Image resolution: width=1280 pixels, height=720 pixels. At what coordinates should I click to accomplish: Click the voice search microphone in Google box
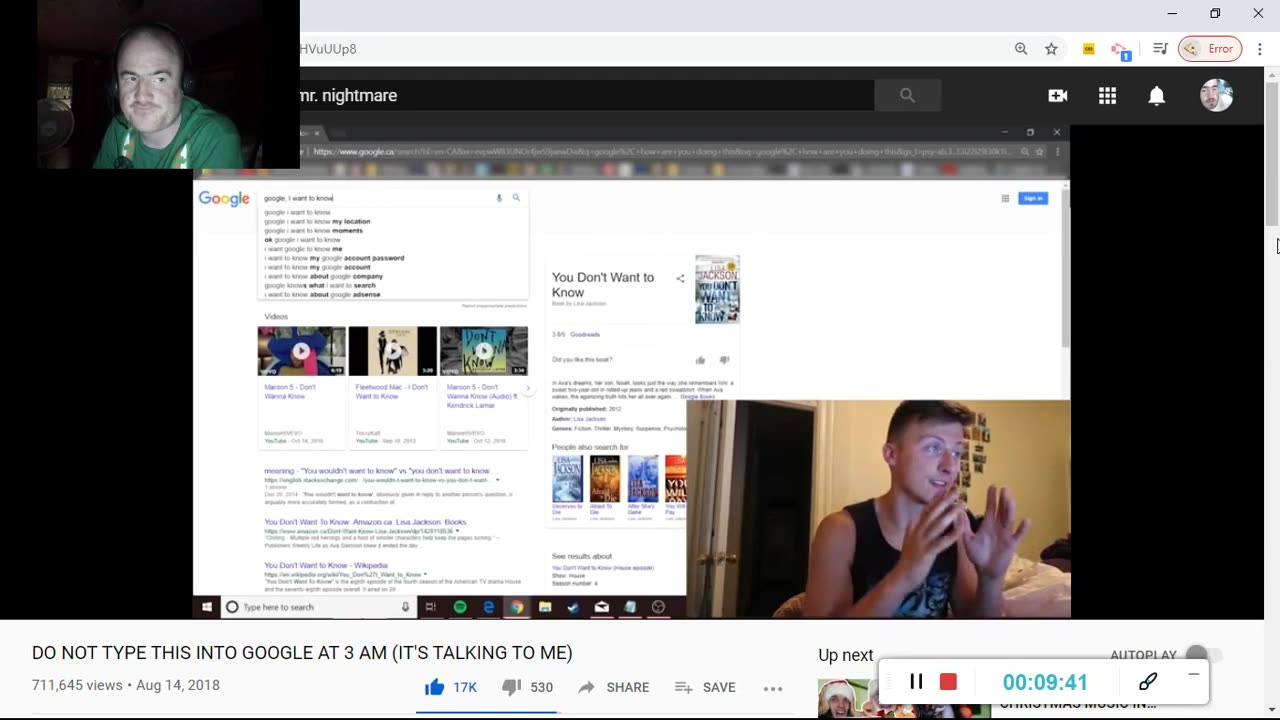tap(499, 198)
